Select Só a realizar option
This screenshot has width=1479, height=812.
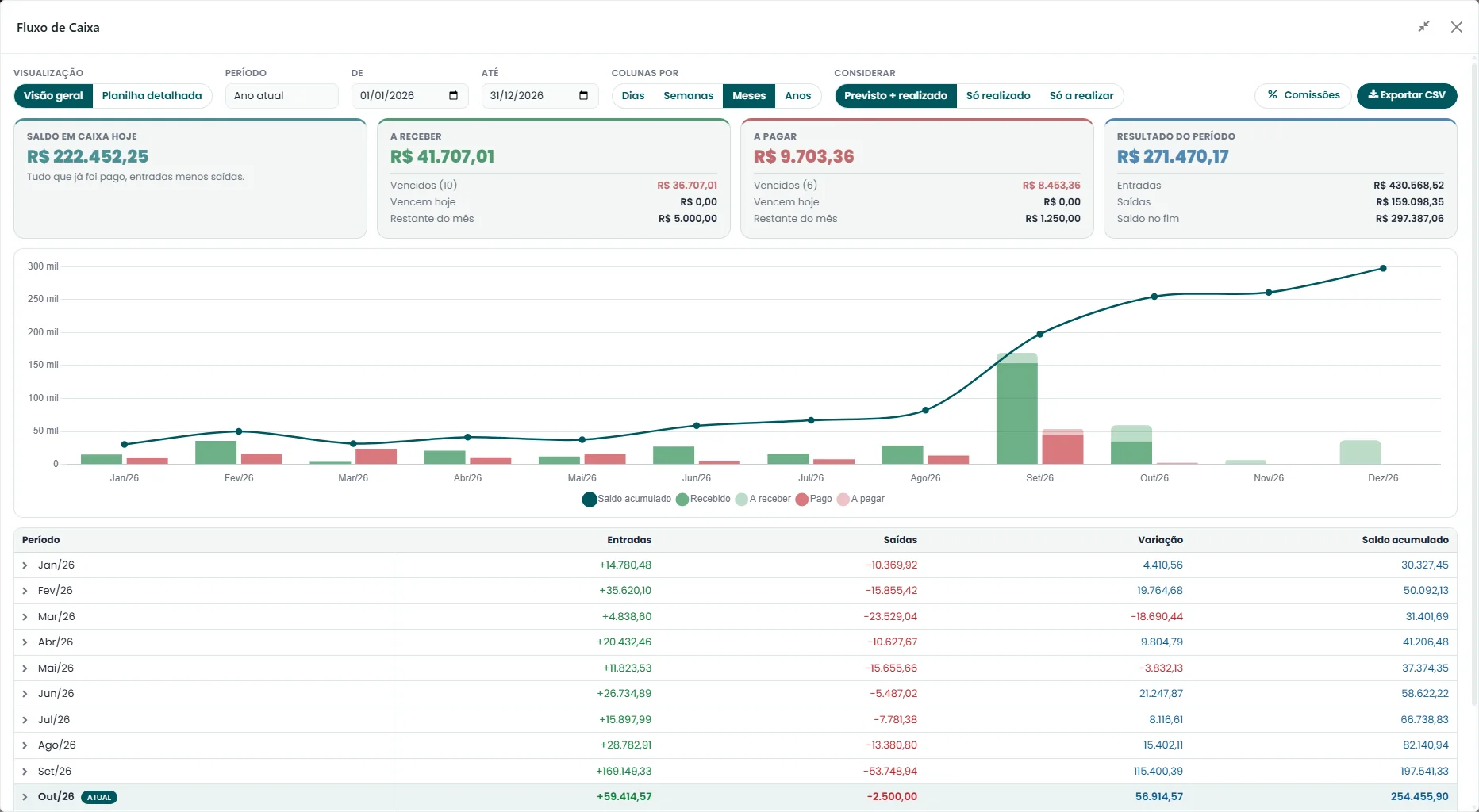[x=1081, y=95]
